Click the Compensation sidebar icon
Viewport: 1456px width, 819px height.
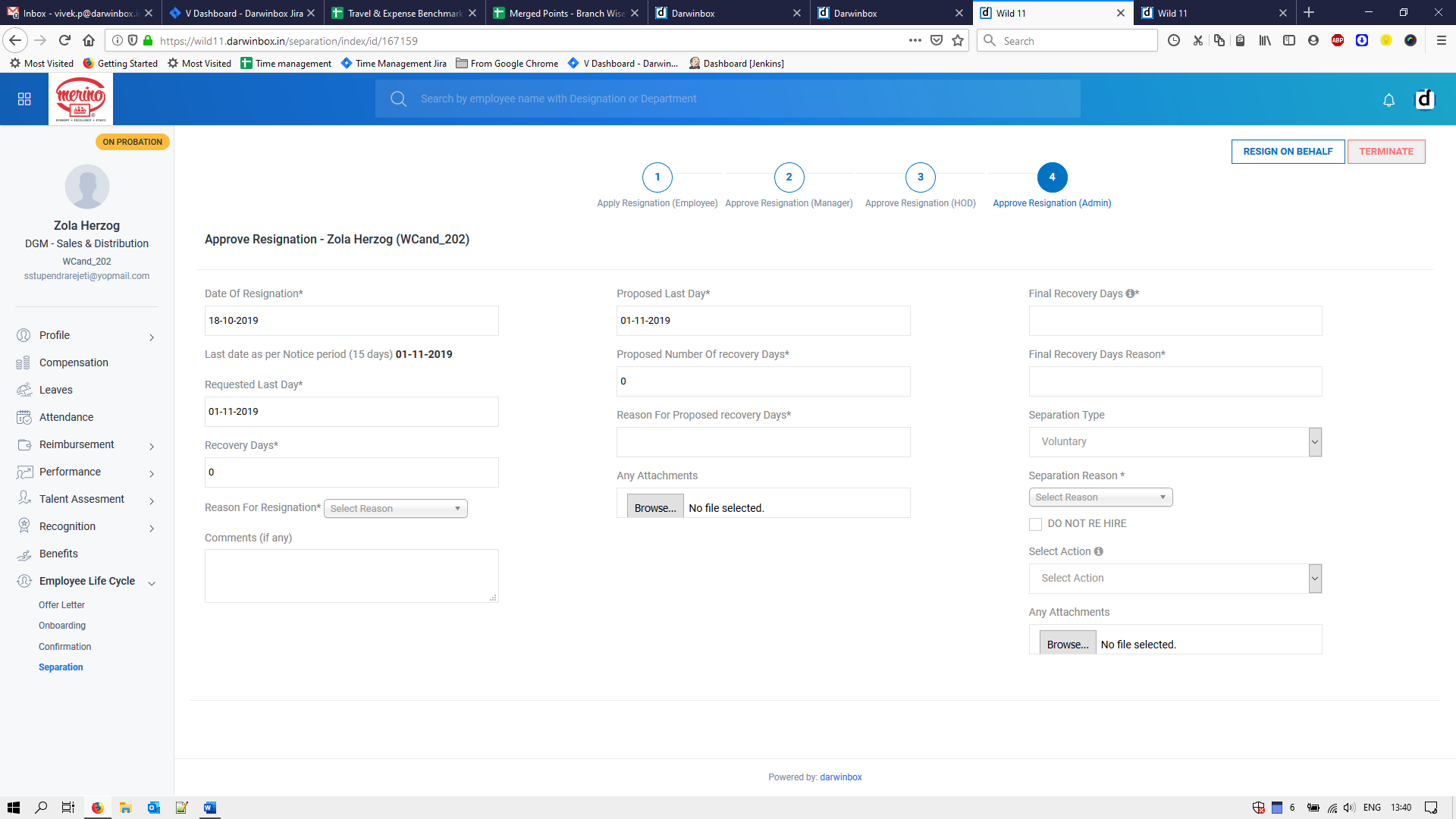[24, 363]
